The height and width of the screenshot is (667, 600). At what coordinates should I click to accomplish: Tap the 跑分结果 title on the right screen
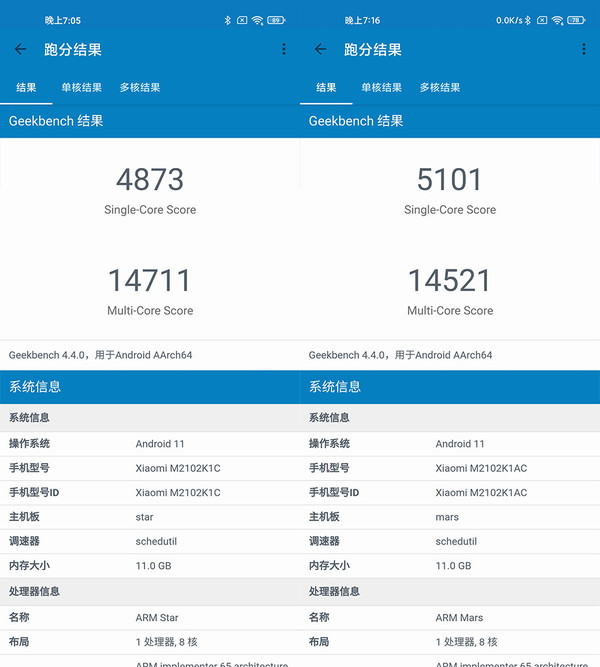[x=373, y=50]
